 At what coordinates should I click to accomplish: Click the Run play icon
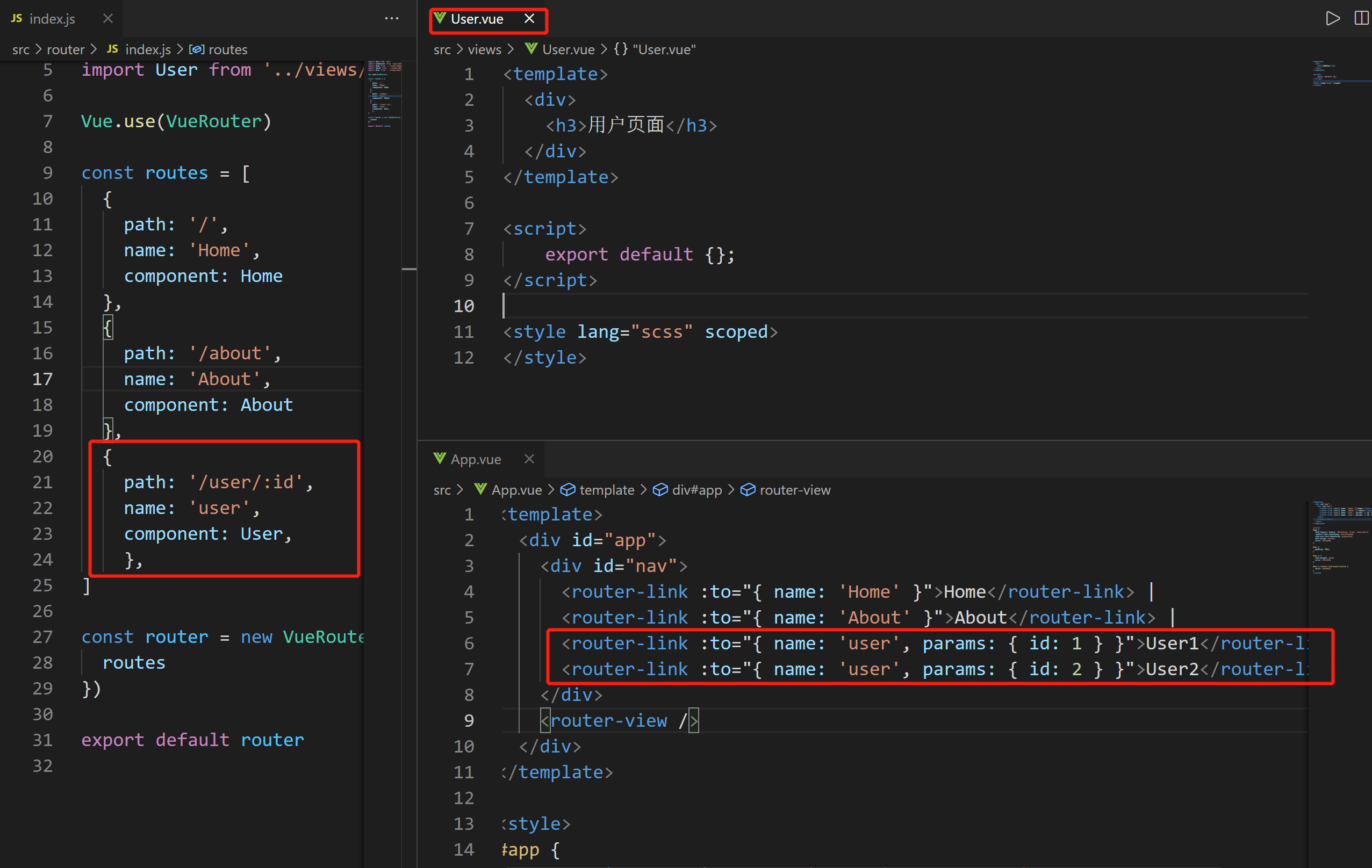(x=1332, y=18)
